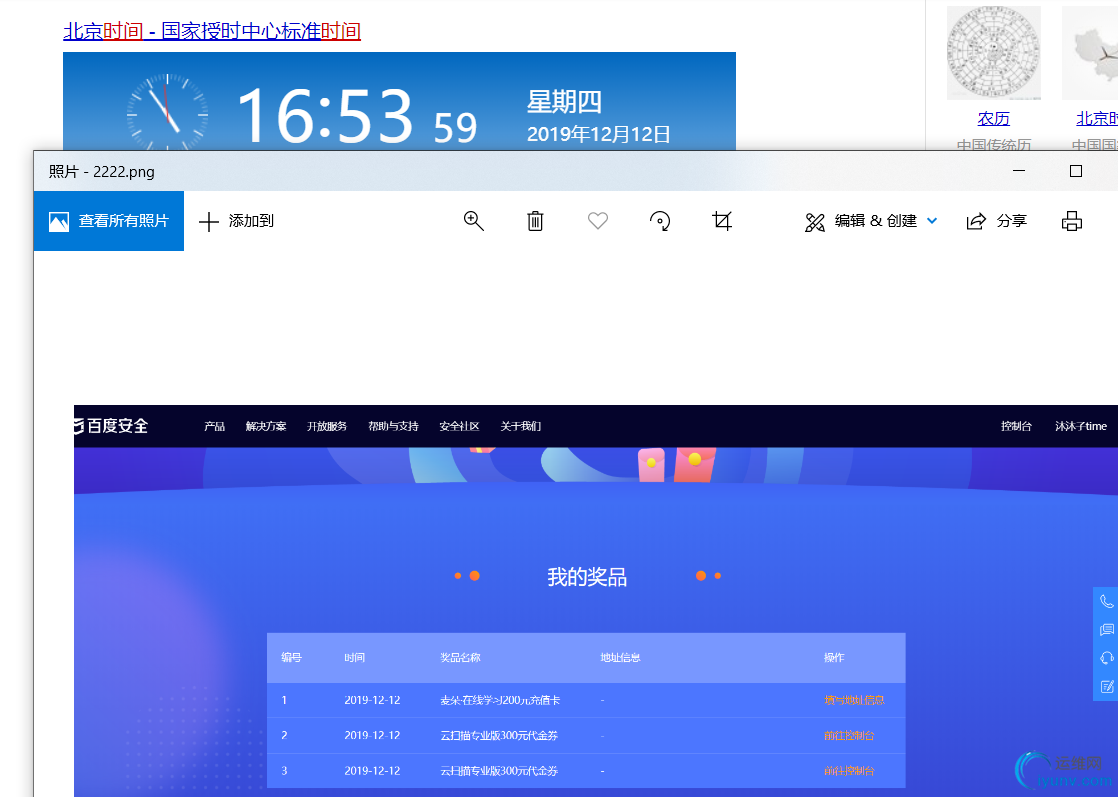Open the crop tool icon

click(722, 221)
